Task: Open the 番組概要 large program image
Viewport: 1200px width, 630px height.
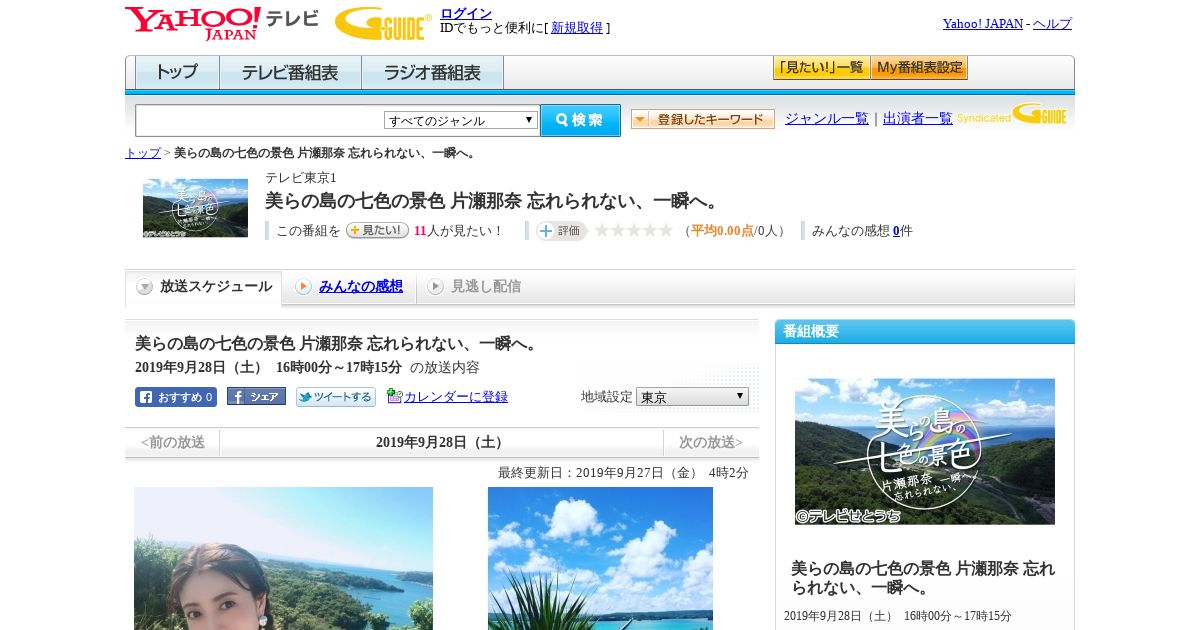Action: coord(925,451)
